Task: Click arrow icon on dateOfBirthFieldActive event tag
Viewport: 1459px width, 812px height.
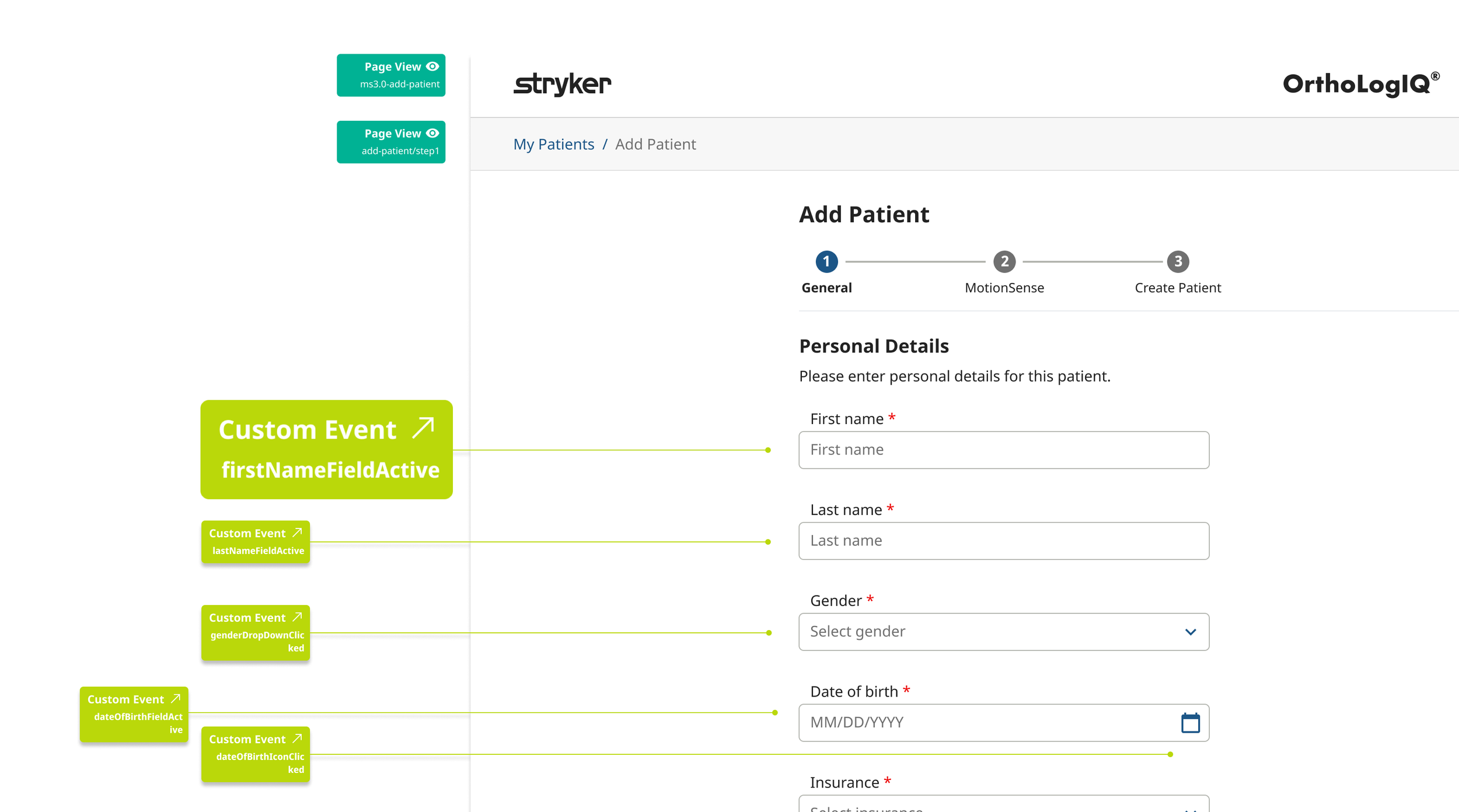Action: coord(176,698)
